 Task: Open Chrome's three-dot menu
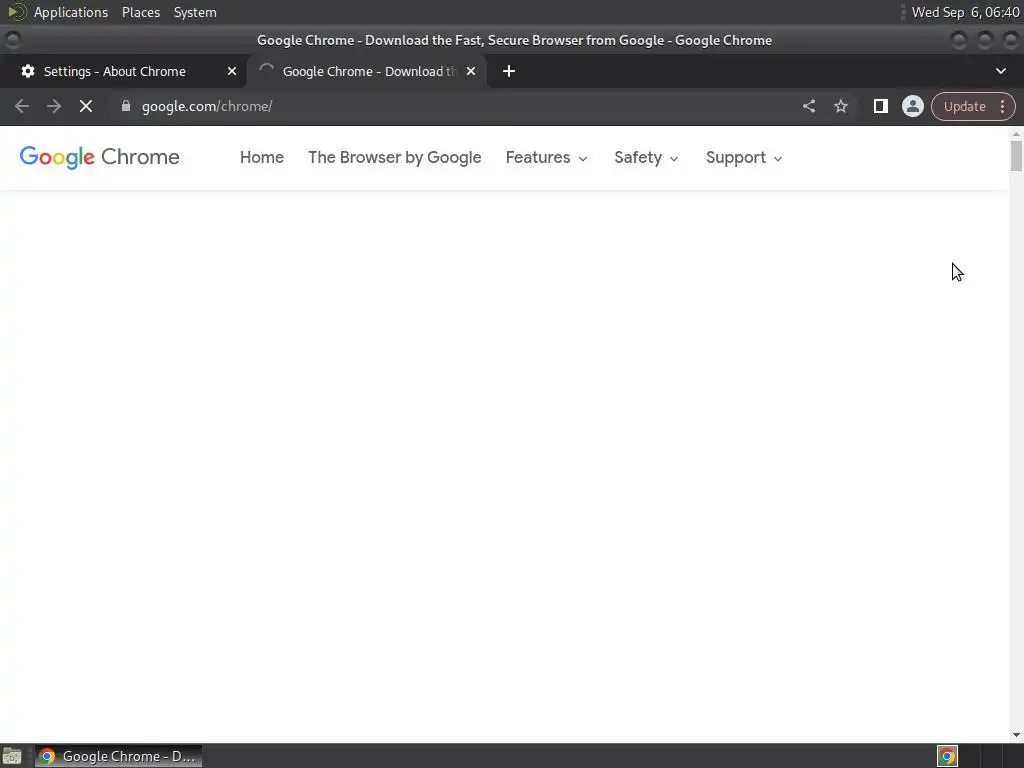[x=1002, y=106]
